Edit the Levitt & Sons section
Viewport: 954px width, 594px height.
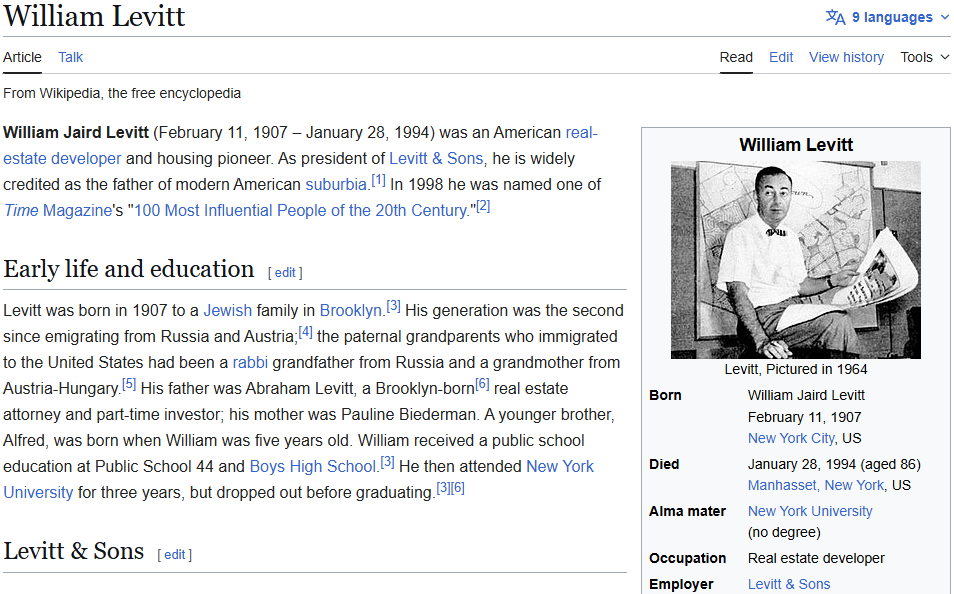click(x=175, y=554)
